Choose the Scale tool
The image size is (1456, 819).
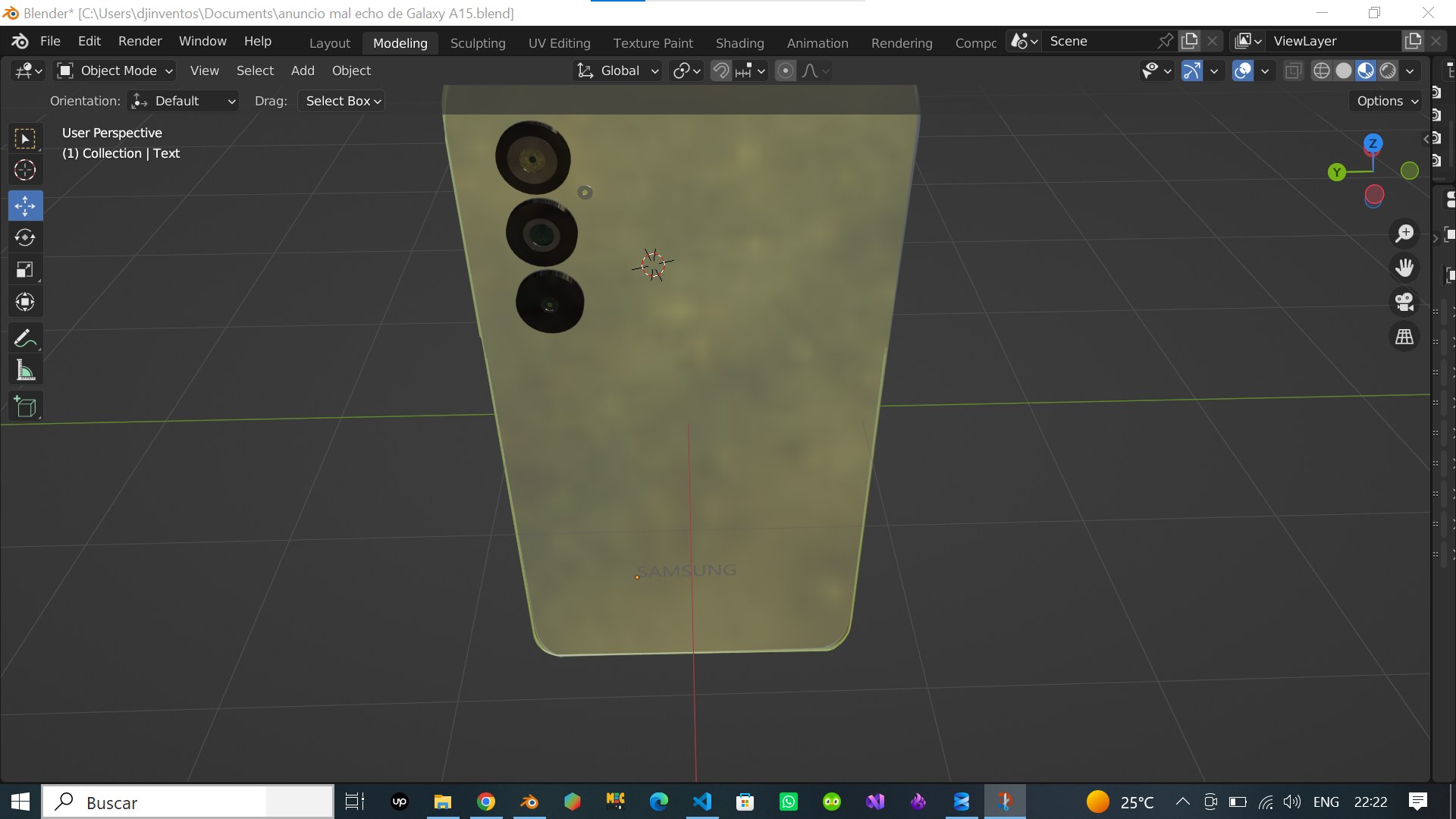[x=25, y=270]
